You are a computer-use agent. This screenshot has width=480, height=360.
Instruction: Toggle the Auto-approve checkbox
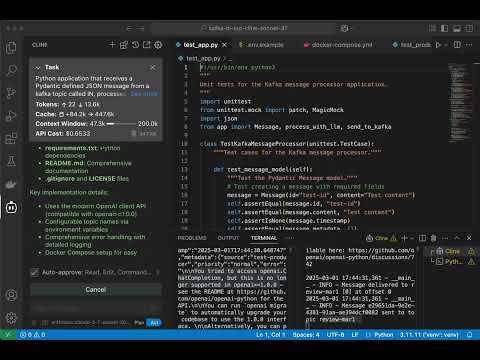[x=35, y=272]
